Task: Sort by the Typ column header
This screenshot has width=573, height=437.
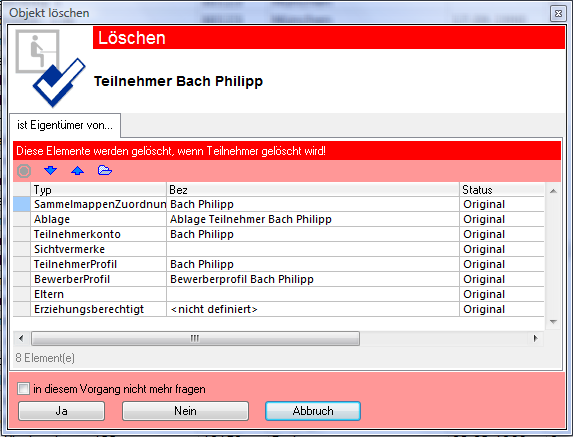Action: pyautogui.click(x=98, y=190)
